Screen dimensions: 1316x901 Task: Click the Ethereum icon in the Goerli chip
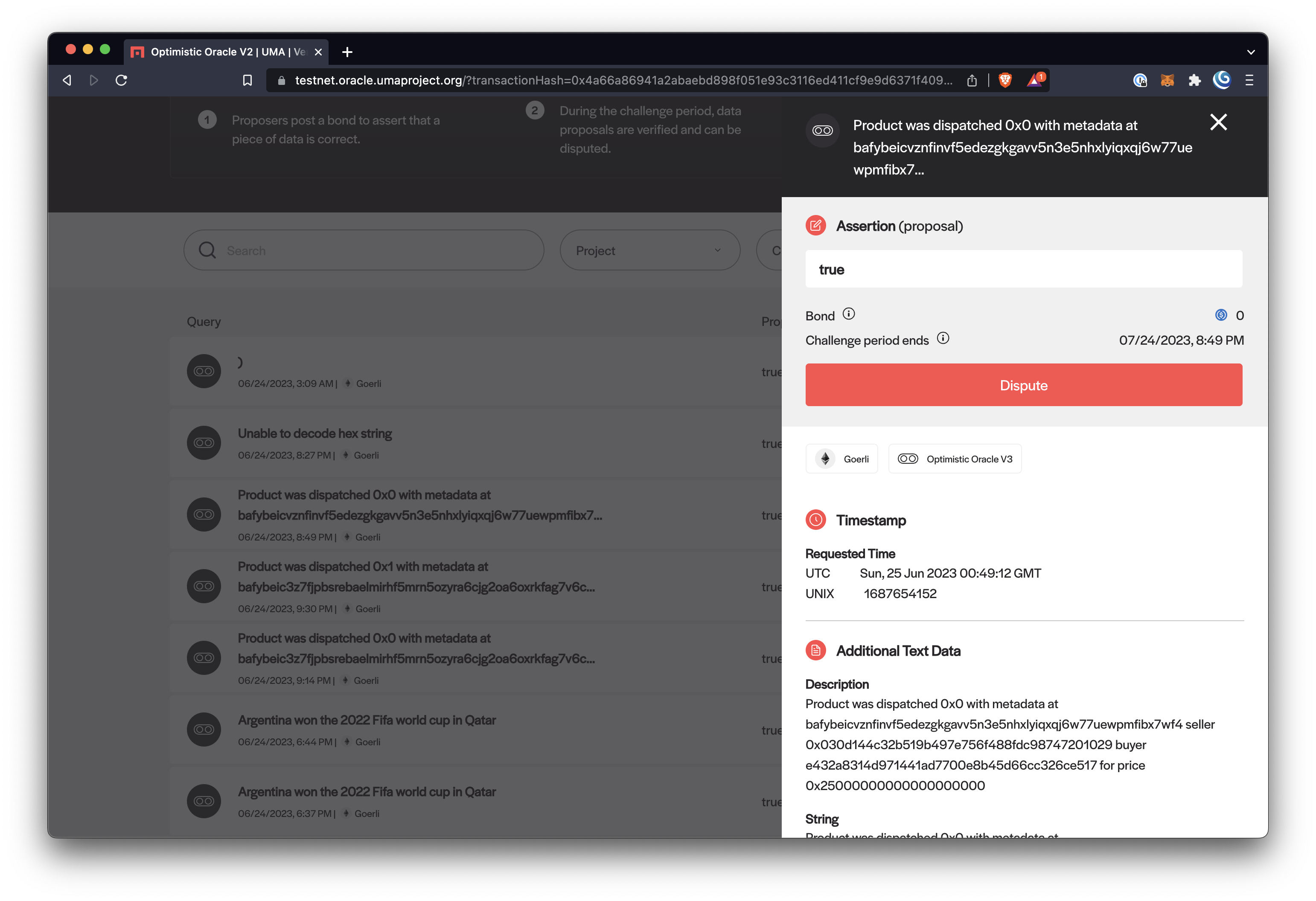point(826,459)
